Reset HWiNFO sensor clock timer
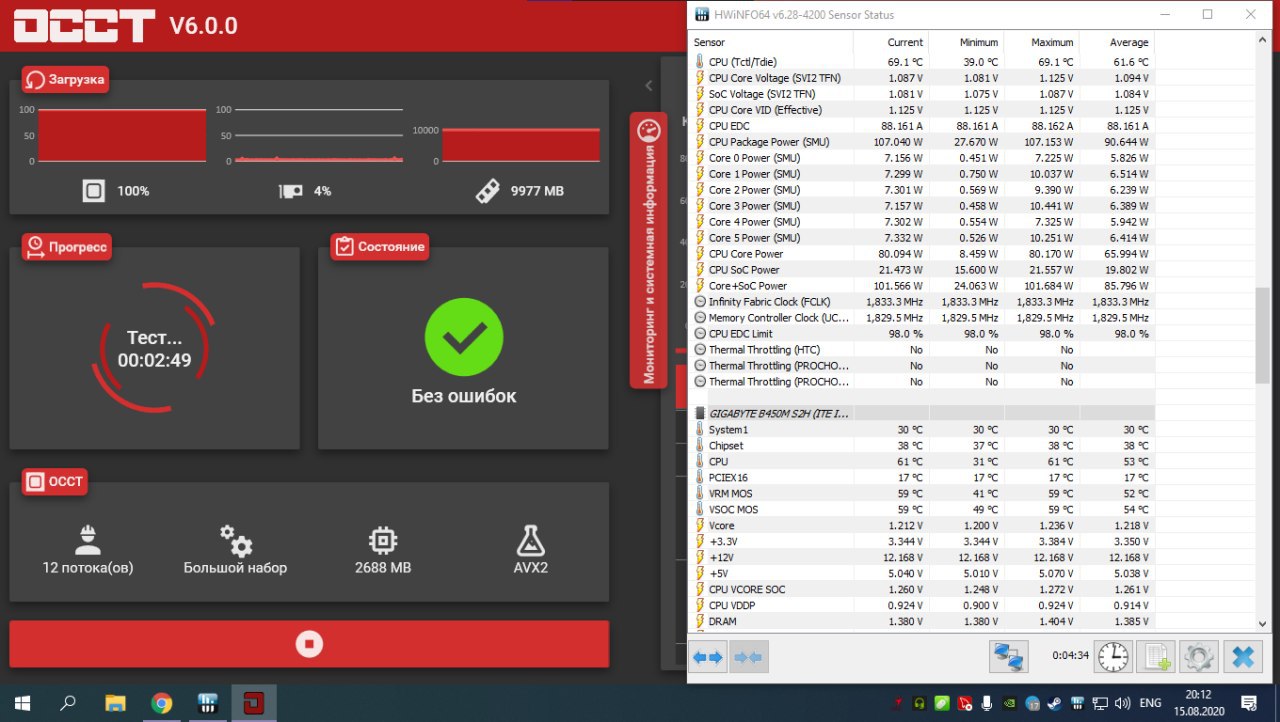1280x722 pixels. click(x=1113, y=656)
